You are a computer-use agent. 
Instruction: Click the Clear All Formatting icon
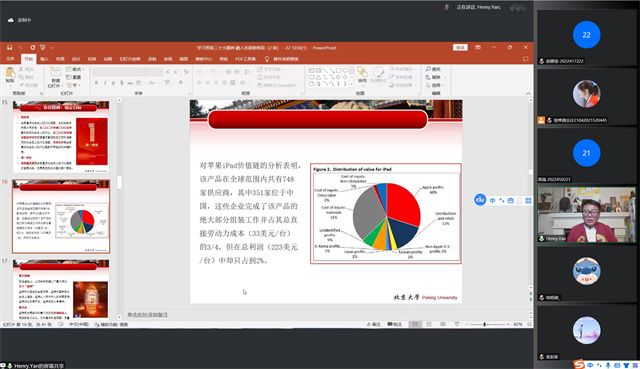click(x=186, y=72)
